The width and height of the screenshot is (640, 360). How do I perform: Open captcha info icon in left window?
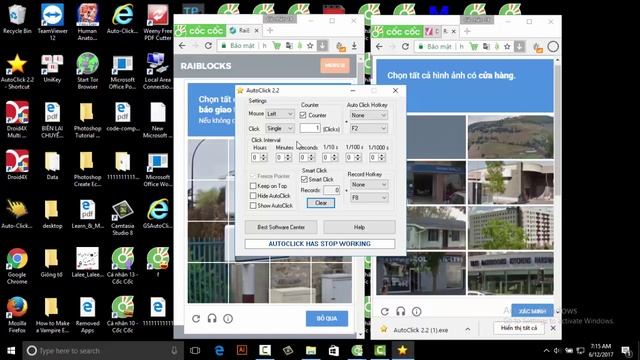pyautogui.click(x=228, y=318)
